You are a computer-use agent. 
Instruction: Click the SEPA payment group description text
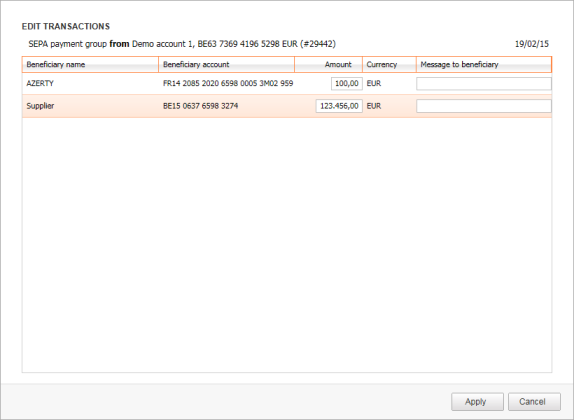(x=182, y=44)
